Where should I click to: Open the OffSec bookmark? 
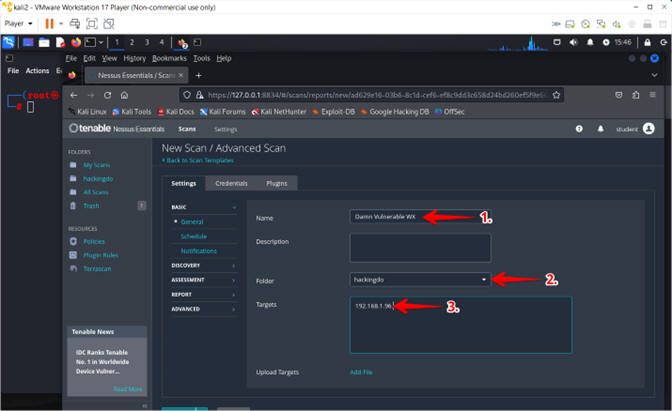[450, 112]
